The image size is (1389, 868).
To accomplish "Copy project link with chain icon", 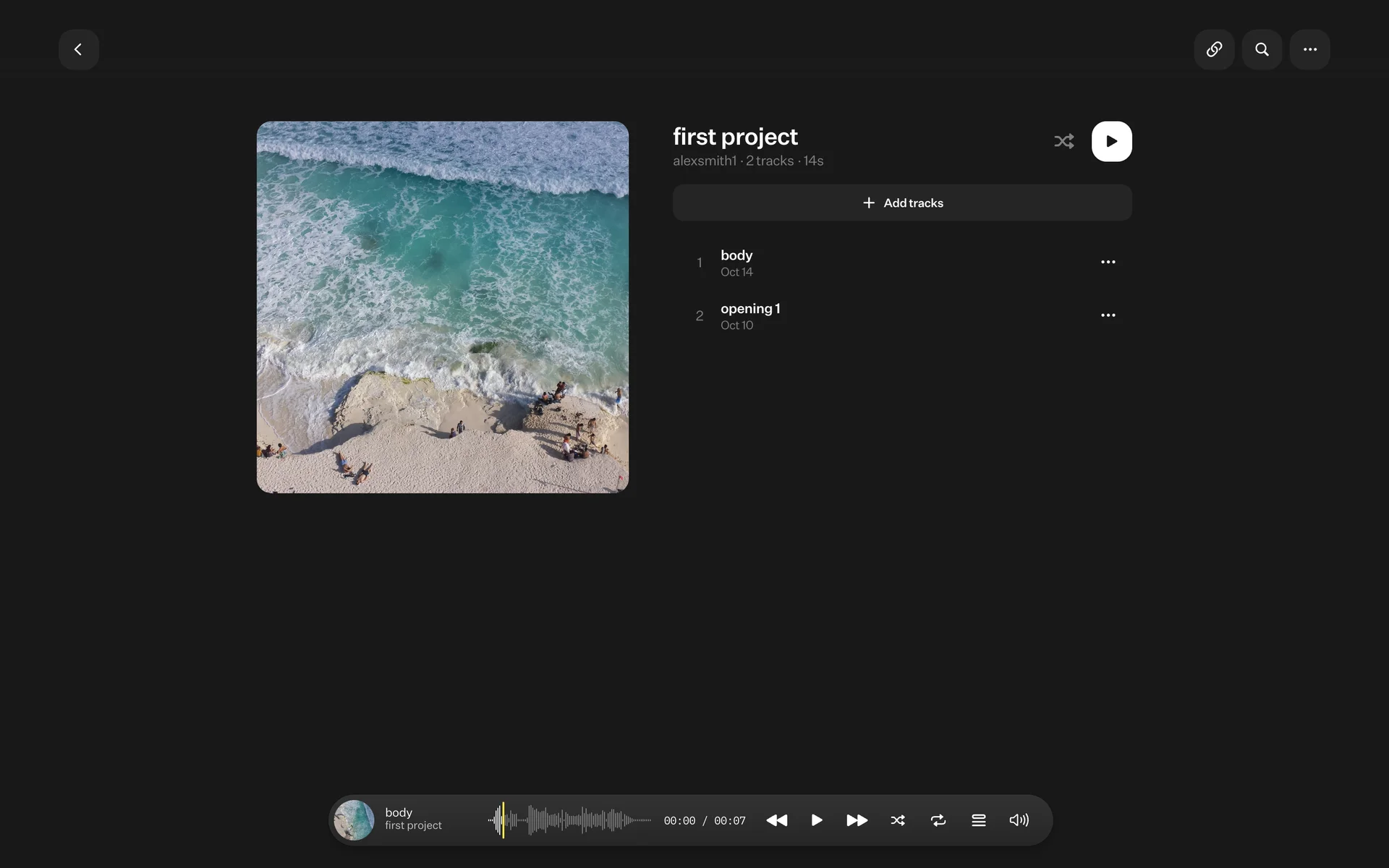I will point(1214,49).
